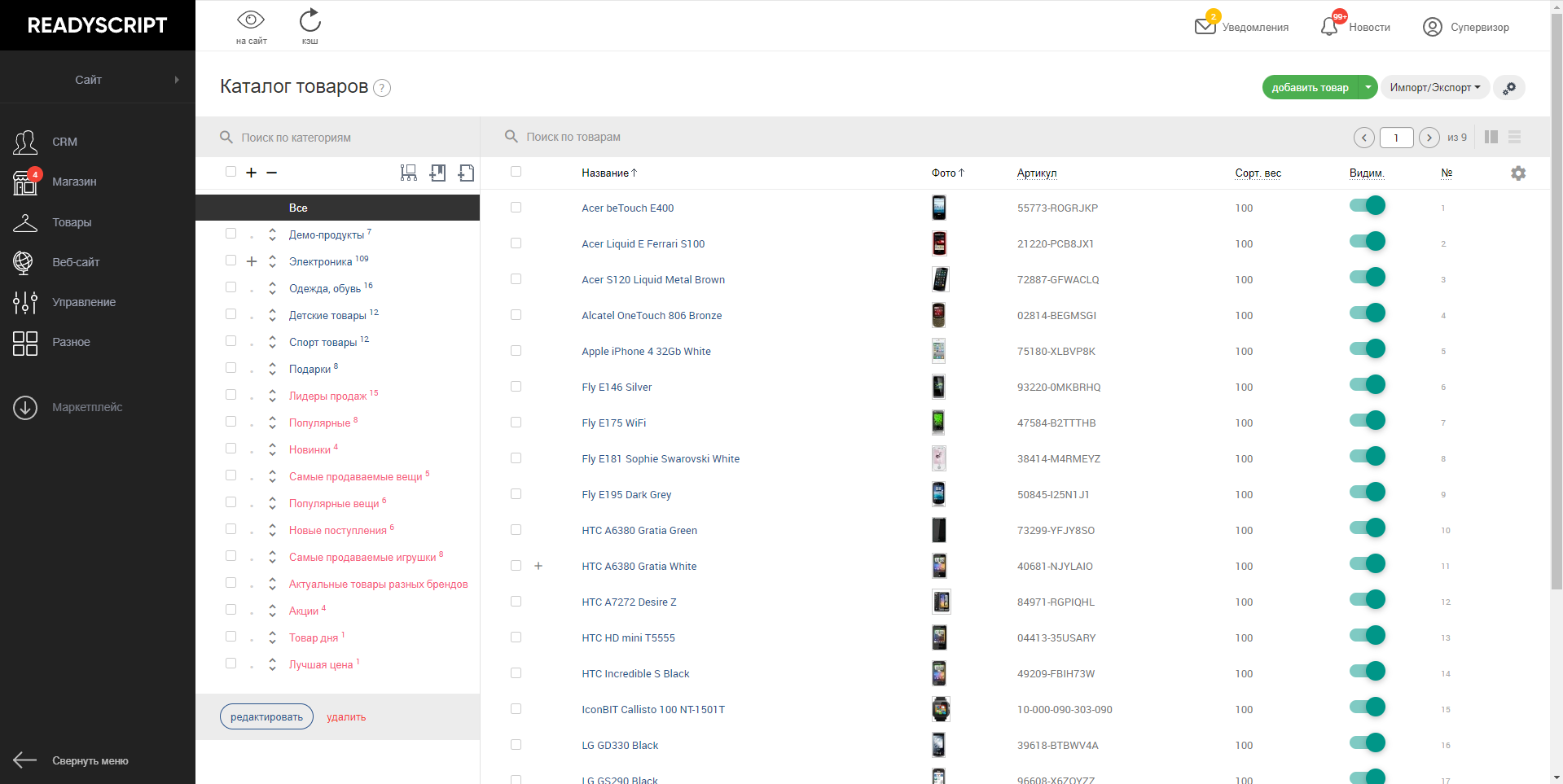The image size is (1563, 784).
Task: Collapse the sidebar with Свернуть меню arrow
Action: [25, 760]
